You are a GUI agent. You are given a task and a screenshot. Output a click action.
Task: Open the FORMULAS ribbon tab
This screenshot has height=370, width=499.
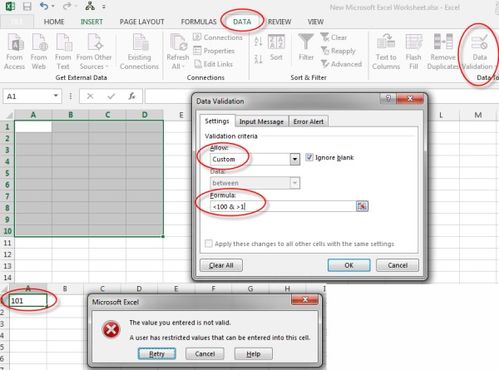[x=199, y=22]
